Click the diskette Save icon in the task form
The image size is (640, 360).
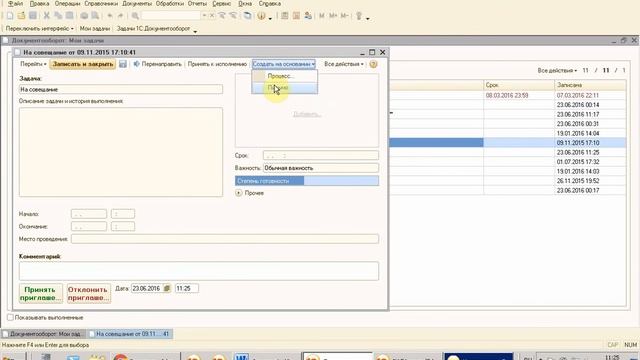pyautogui.click(x=123, y=64)
